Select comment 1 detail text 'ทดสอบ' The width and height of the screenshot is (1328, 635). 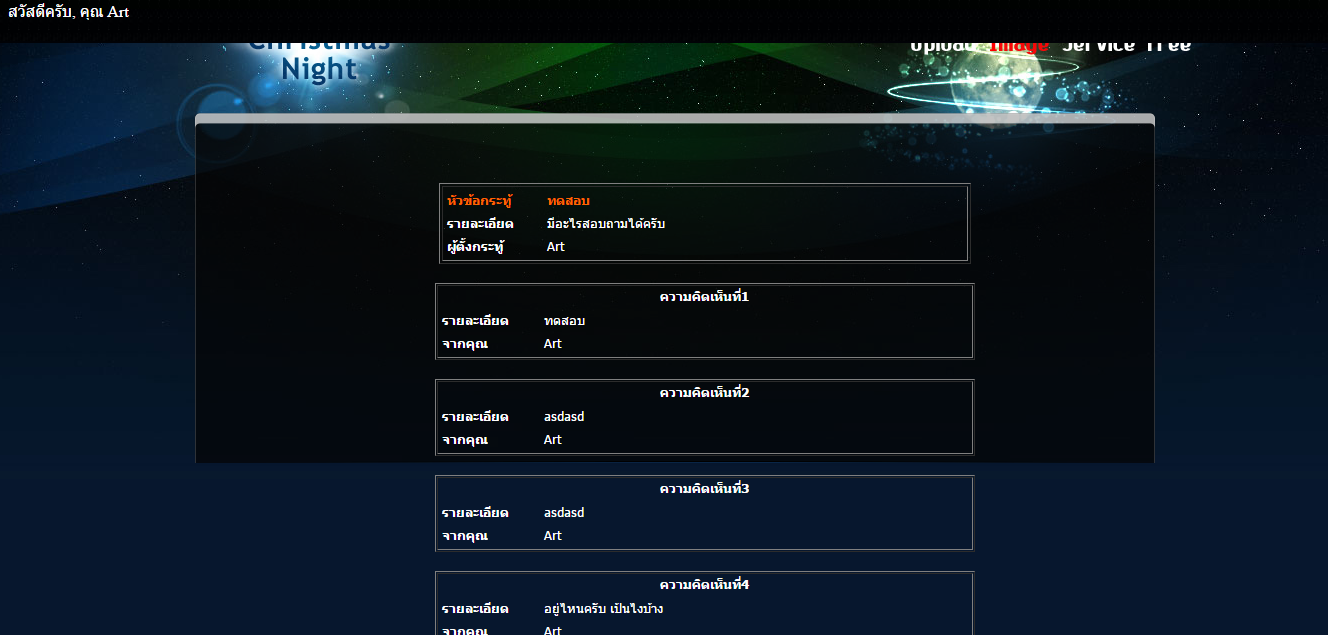[x=564, y=321]
